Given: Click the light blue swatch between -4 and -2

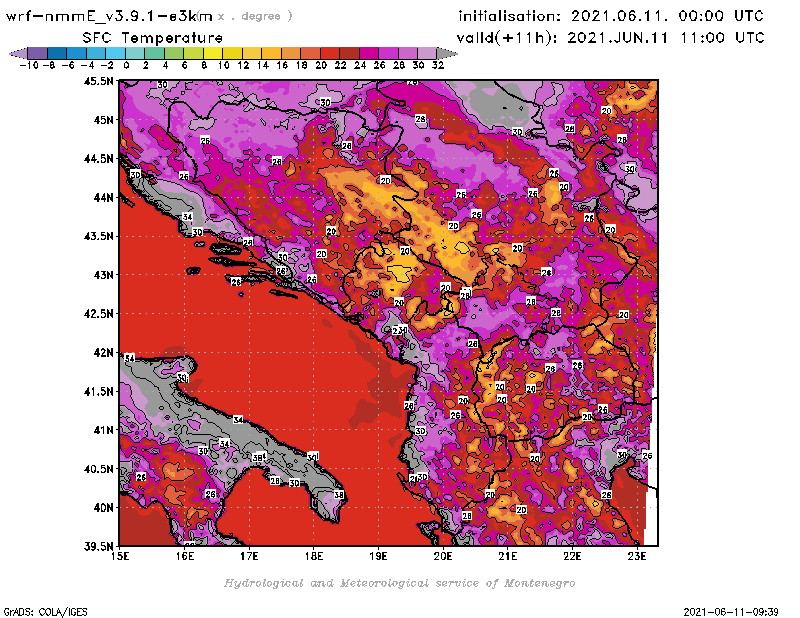Looking at the screenshot, I should (96, 54).
